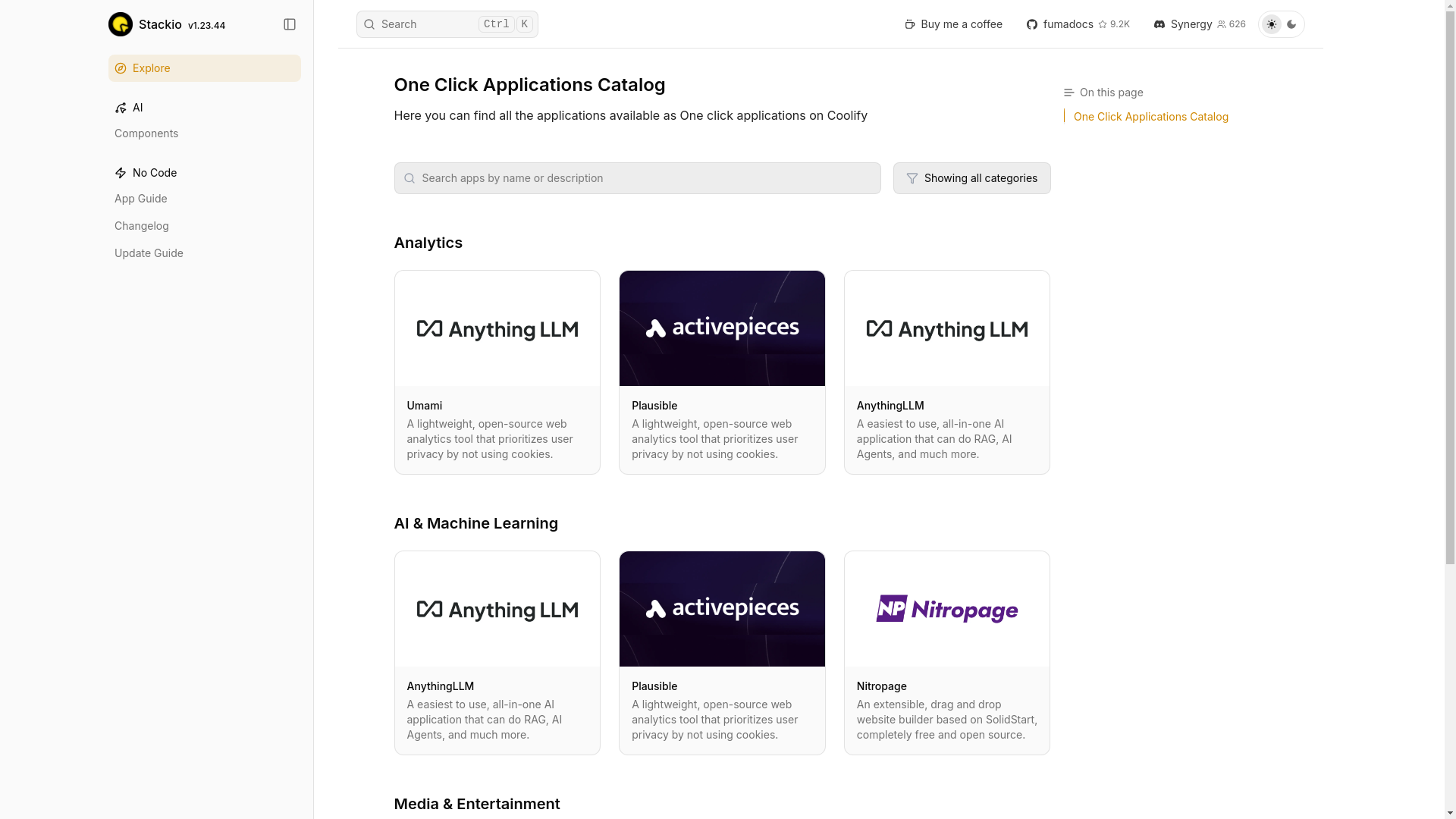Click the Buy me a coffee link
The height and width of the screenshot is (819, 1456).
point(953,24)
